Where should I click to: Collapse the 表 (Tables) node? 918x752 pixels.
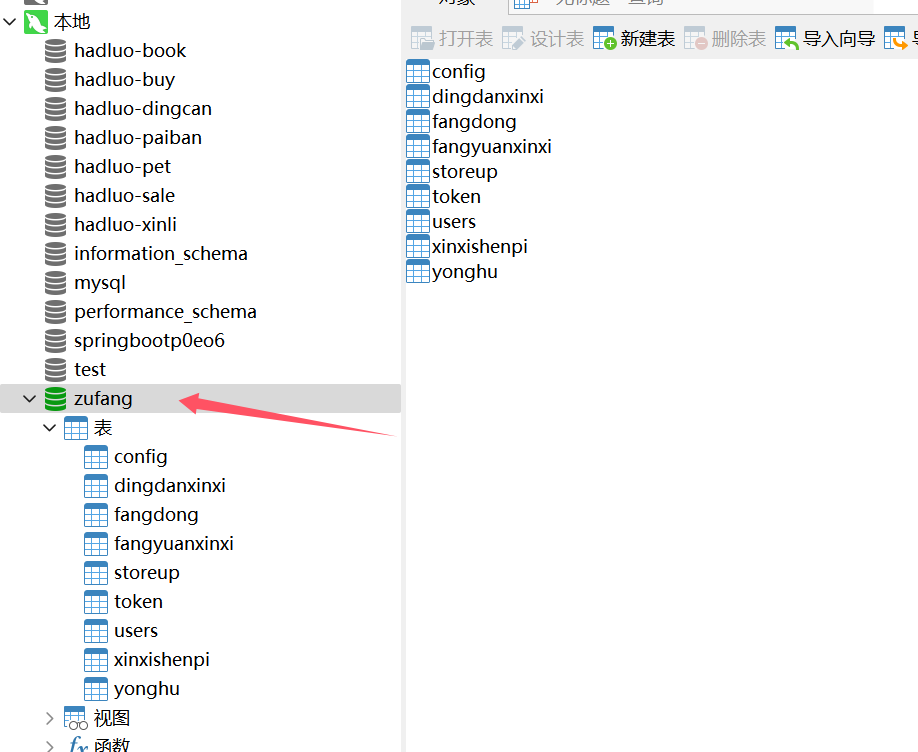point(49,427)
